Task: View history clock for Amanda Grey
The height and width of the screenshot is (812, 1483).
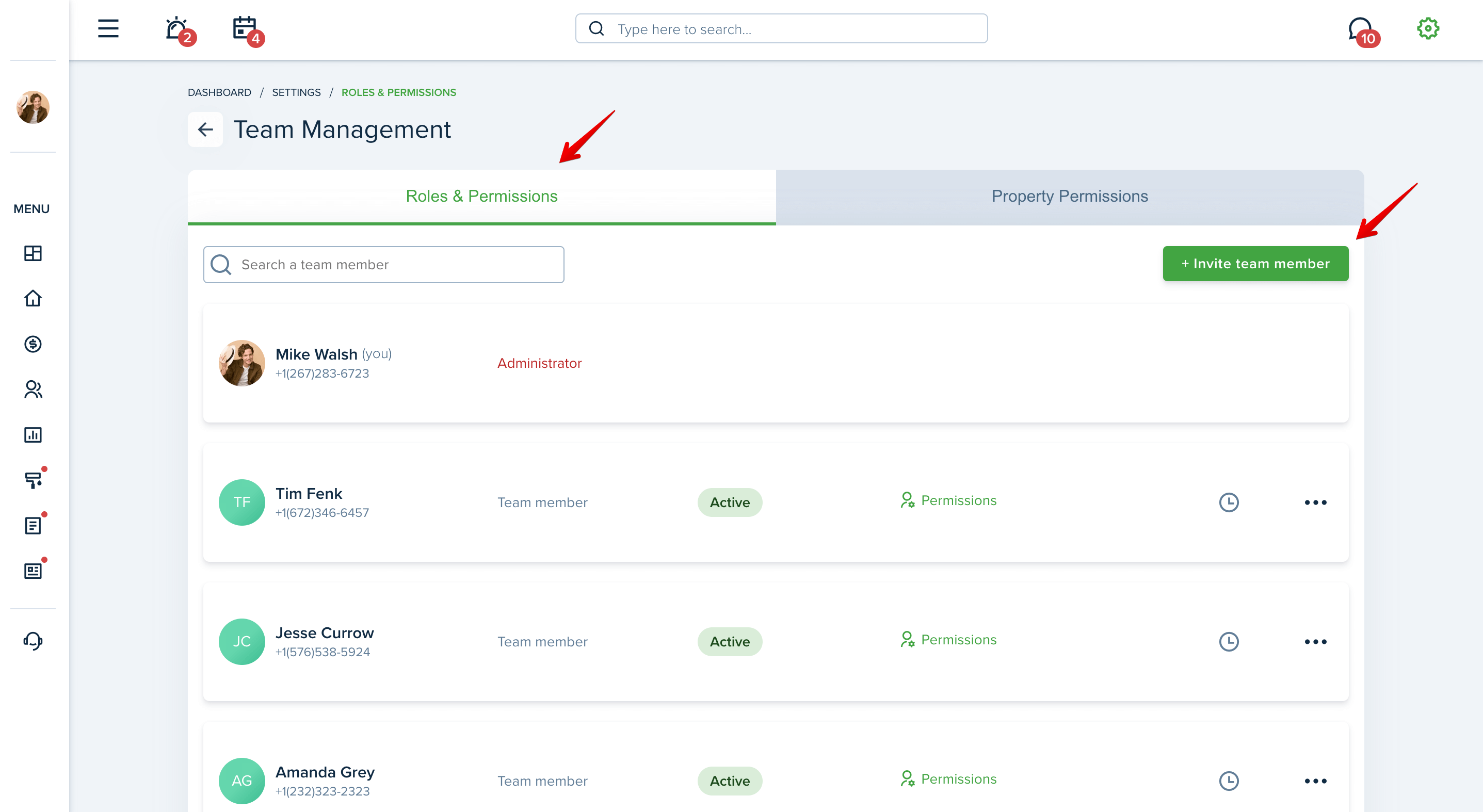Action: click(1229, 781)
